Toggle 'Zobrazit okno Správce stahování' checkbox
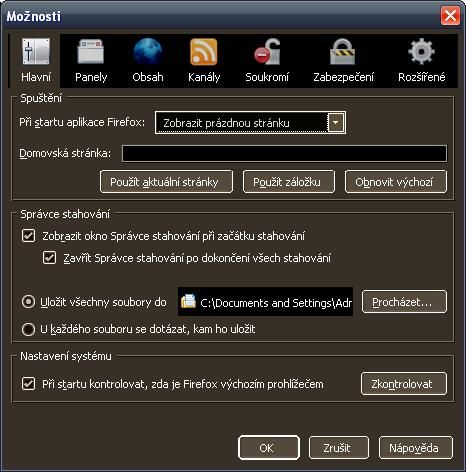This screenshot has width=466, height=472. (28, 236)
